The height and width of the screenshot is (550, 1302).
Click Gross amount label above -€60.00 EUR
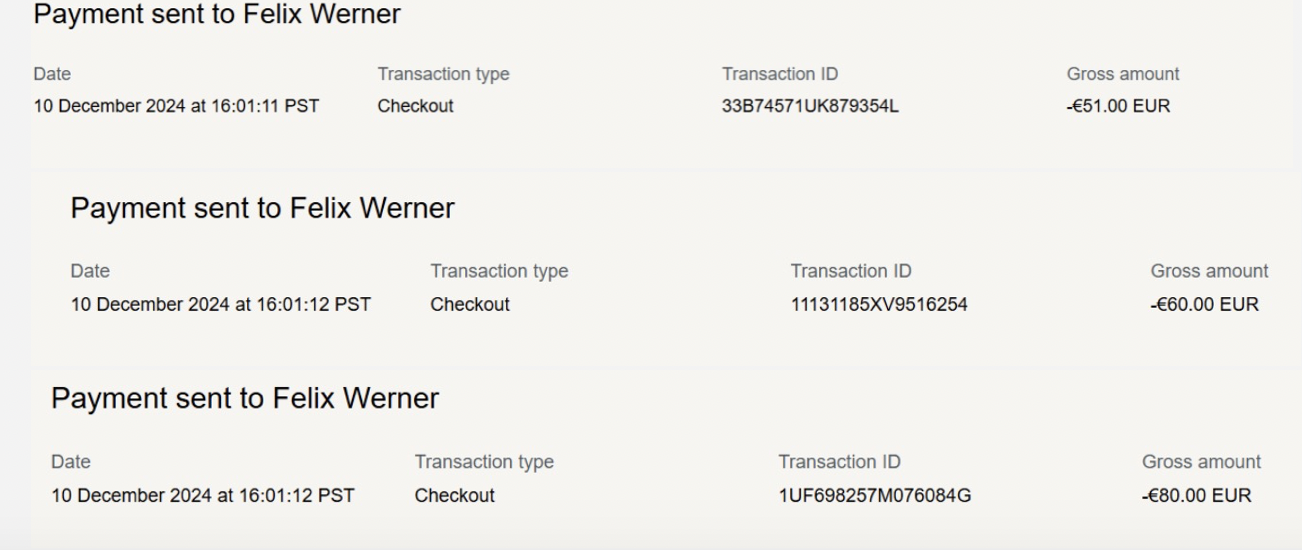pyautogui.click(x=1209, y=271)
